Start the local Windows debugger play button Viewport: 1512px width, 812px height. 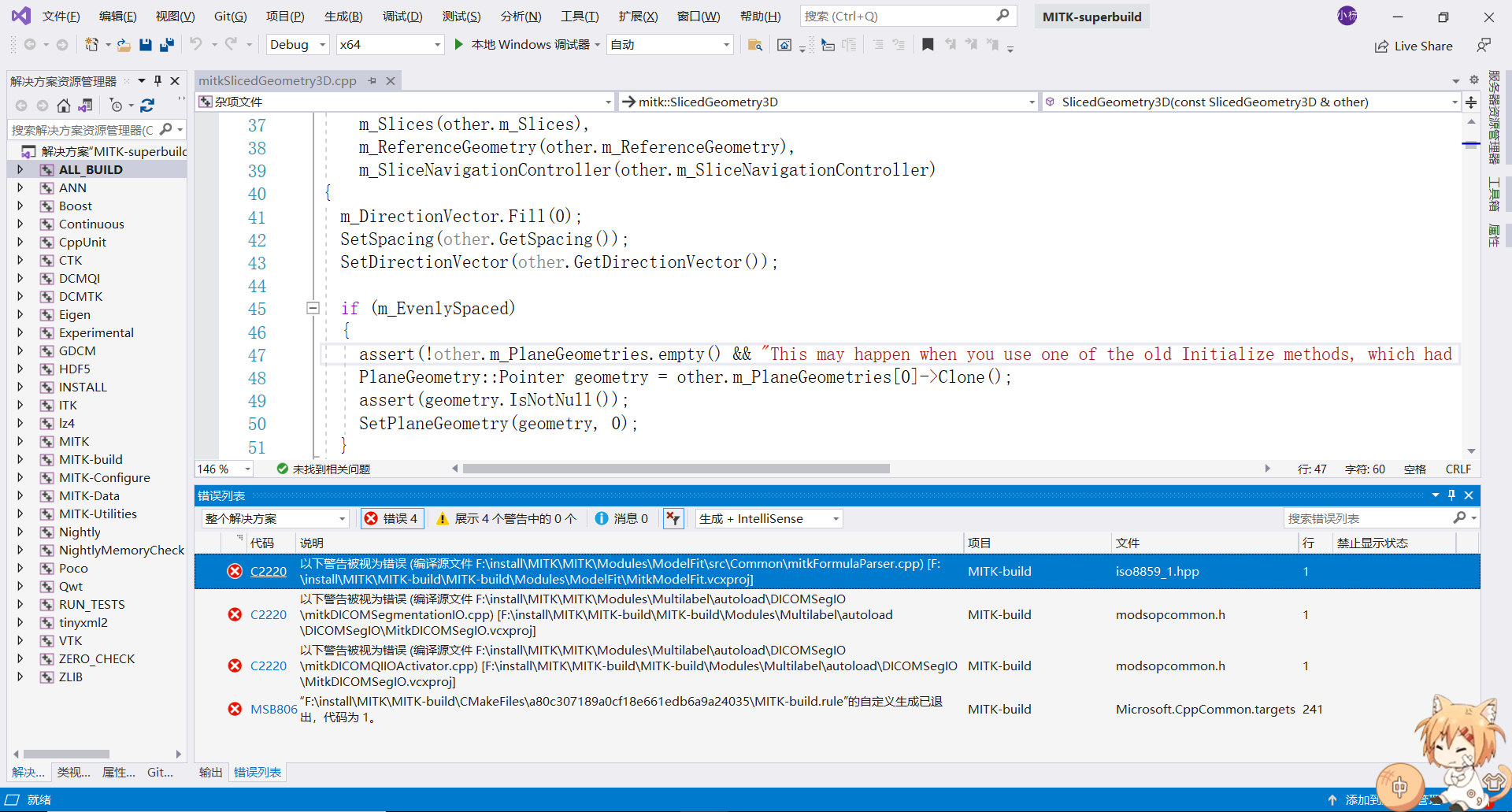458,45
